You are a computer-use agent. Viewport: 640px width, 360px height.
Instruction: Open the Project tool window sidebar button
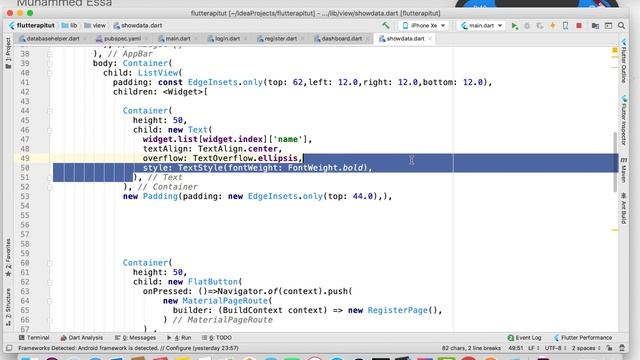(x=8, y=53)
